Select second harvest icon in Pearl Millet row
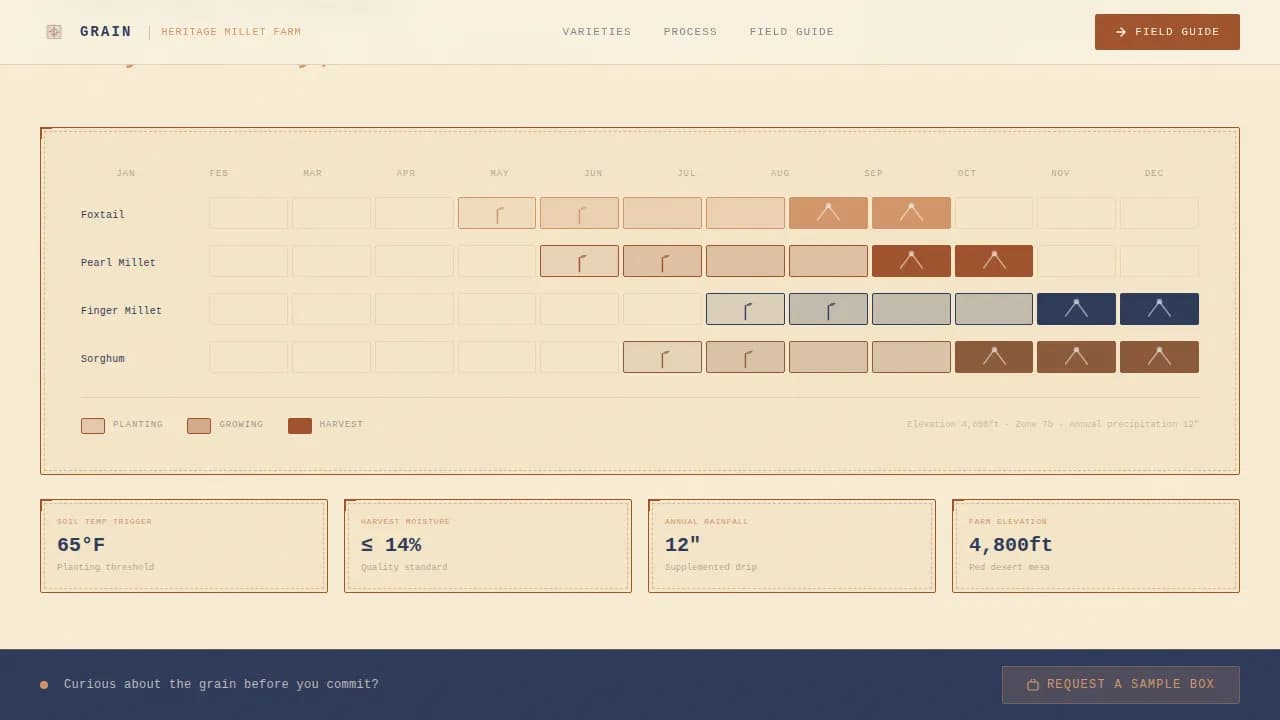The height and width of the screenshot is (720, 1280). (994, 260)
